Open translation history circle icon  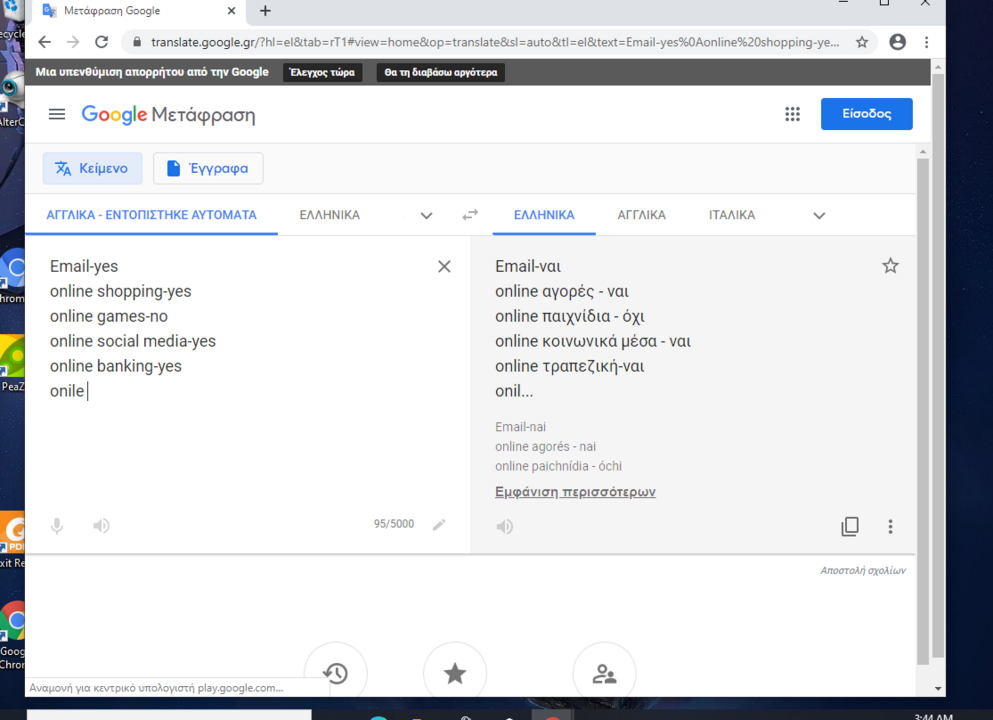click(336, 673)
